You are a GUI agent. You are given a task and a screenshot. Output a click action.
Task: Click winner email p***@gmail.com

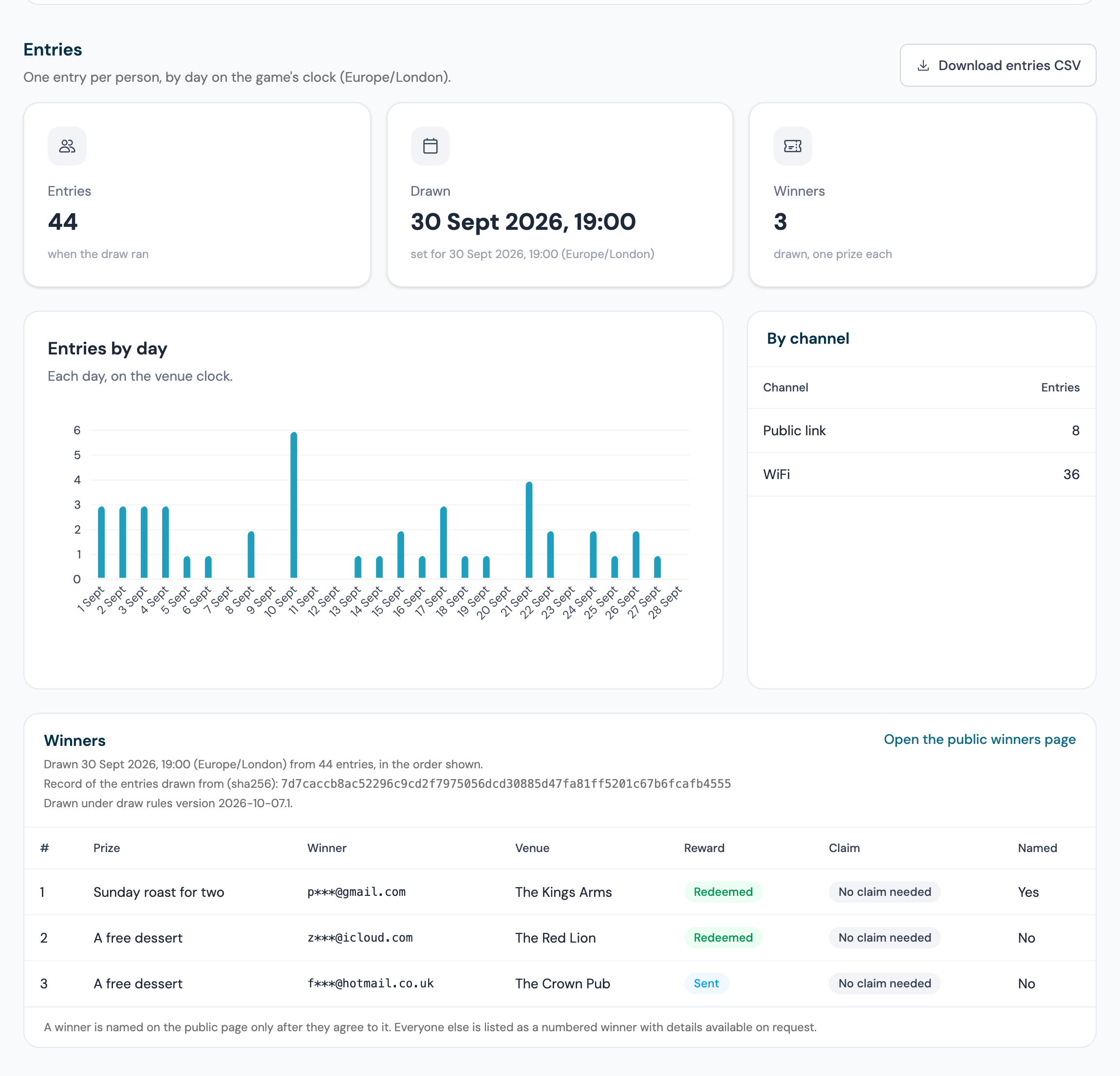356,892
